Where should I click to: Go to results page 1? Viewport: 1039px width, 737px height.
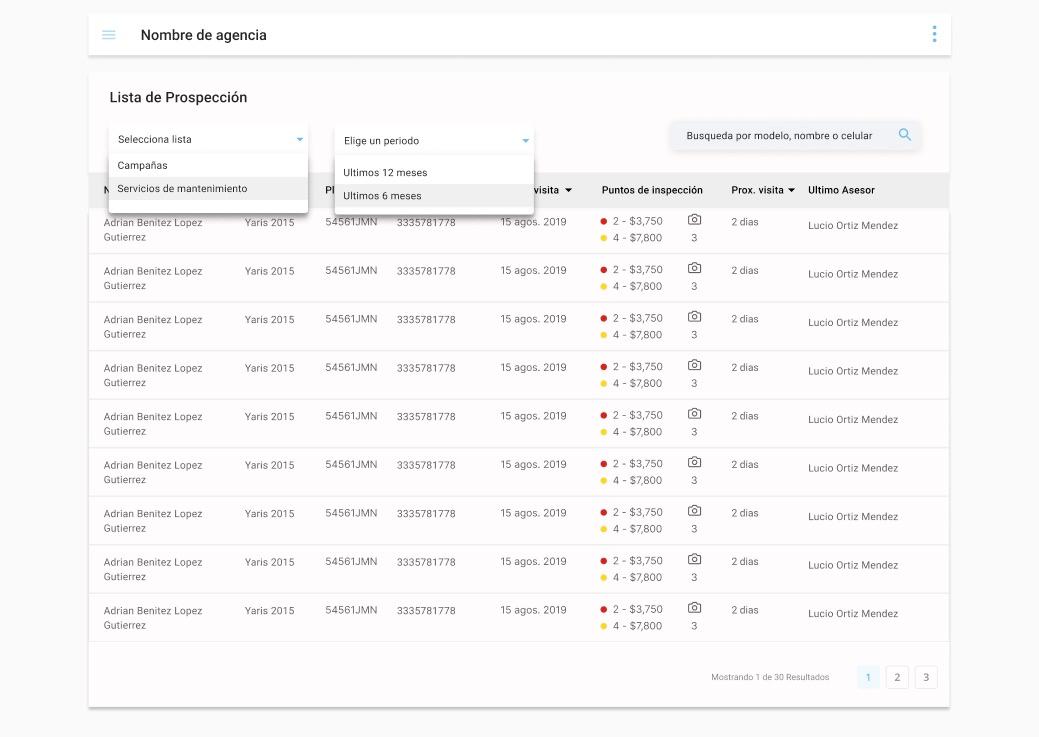point(868,677)
